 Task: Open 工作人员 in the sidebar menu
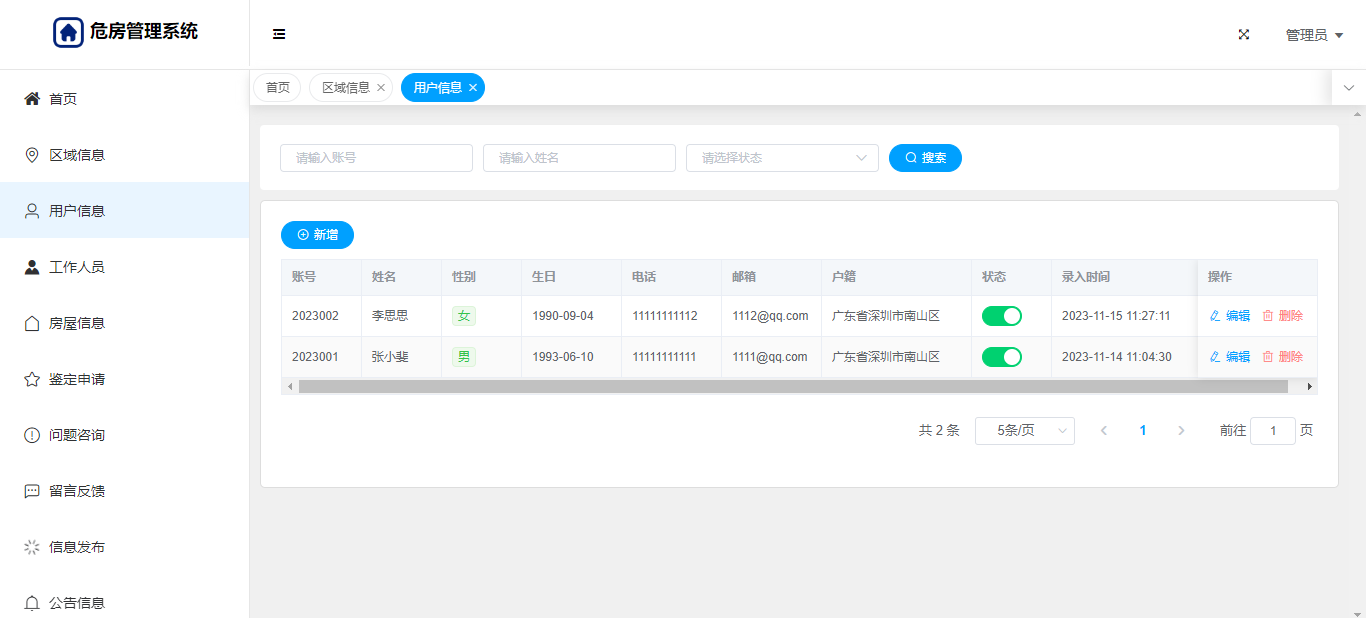point(77,267)
